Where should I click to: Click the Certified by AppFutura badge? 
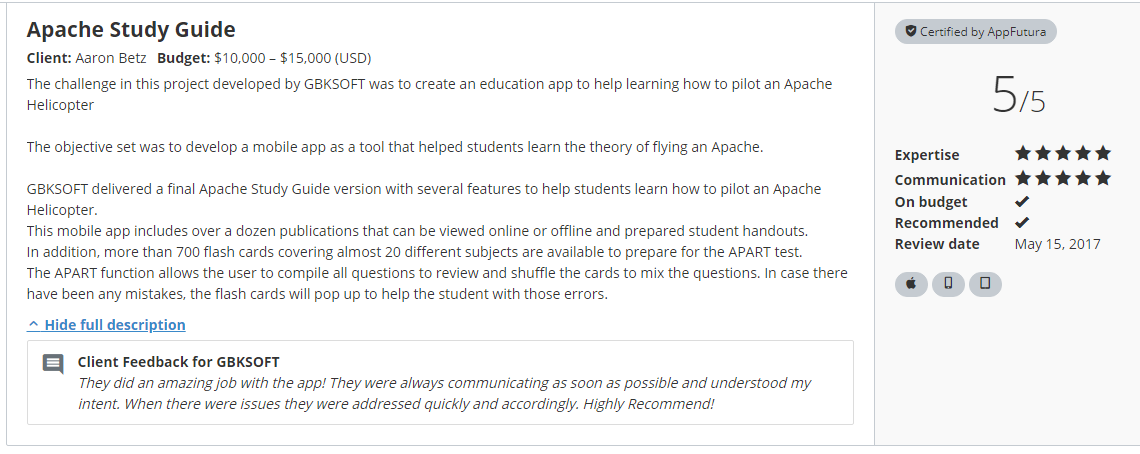976,31
